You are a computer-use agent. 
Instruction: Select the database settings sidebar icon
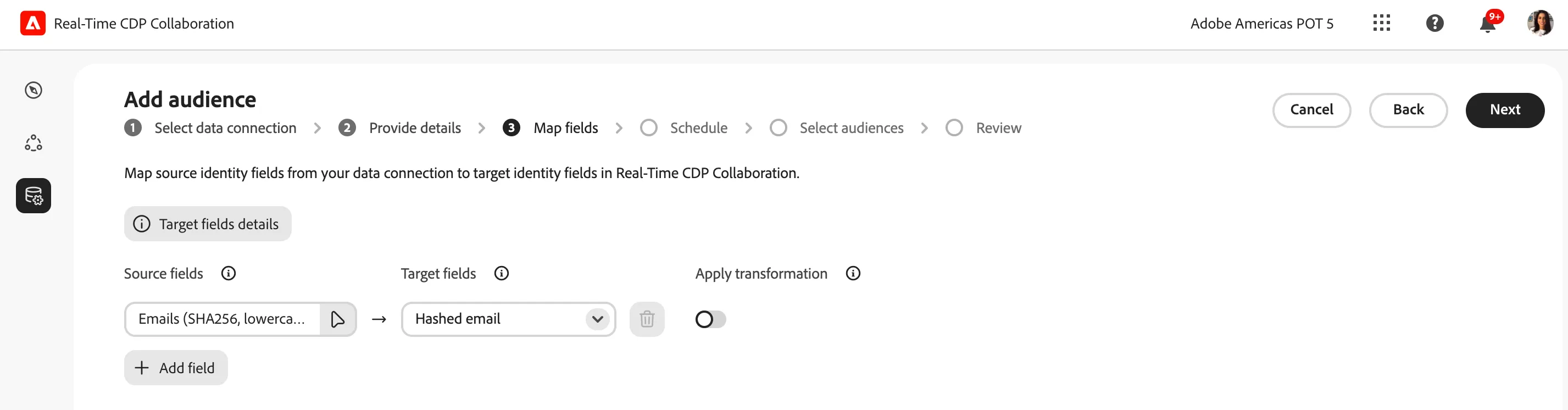pos(34,196)
